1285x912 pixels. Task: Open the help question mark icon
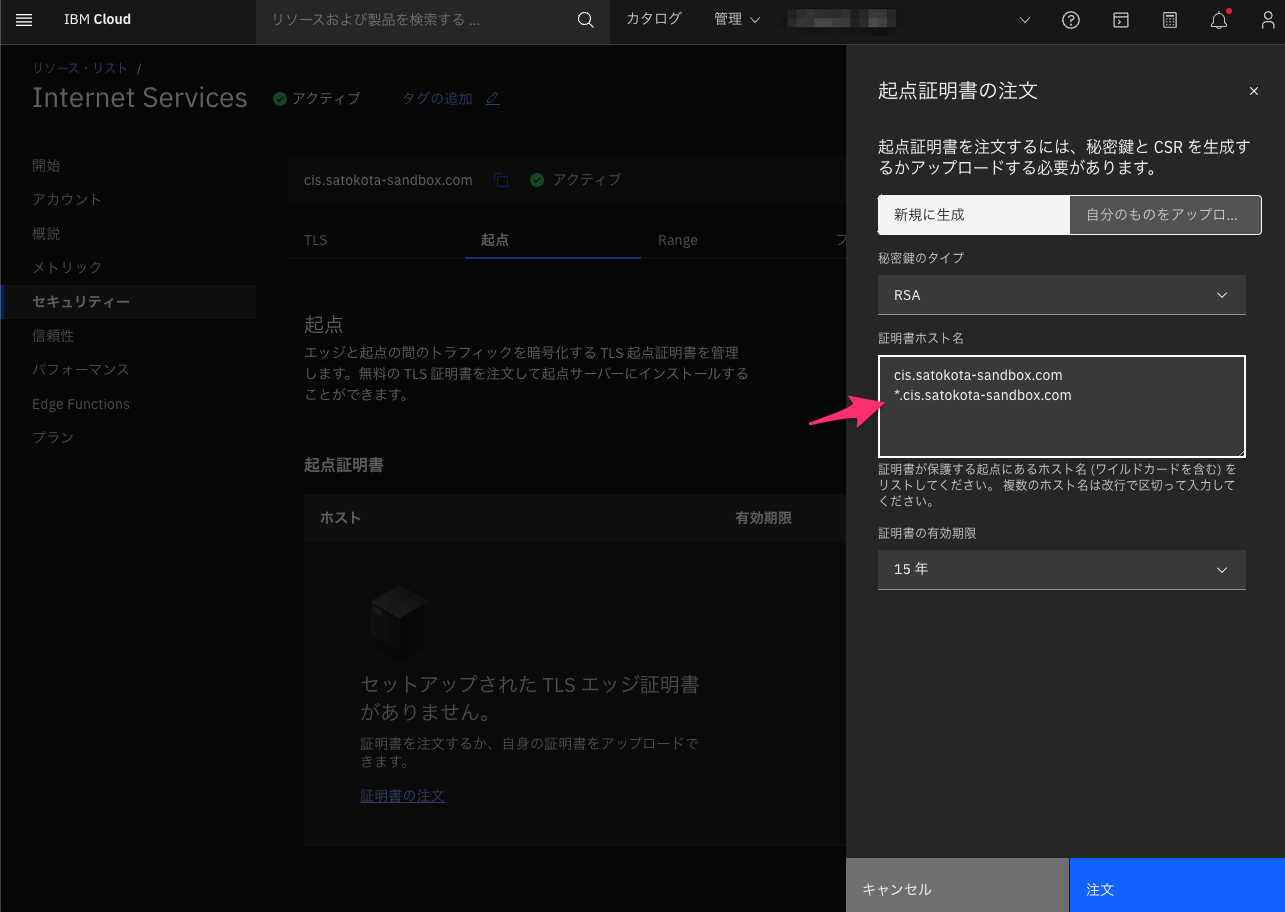(1071, 20)
